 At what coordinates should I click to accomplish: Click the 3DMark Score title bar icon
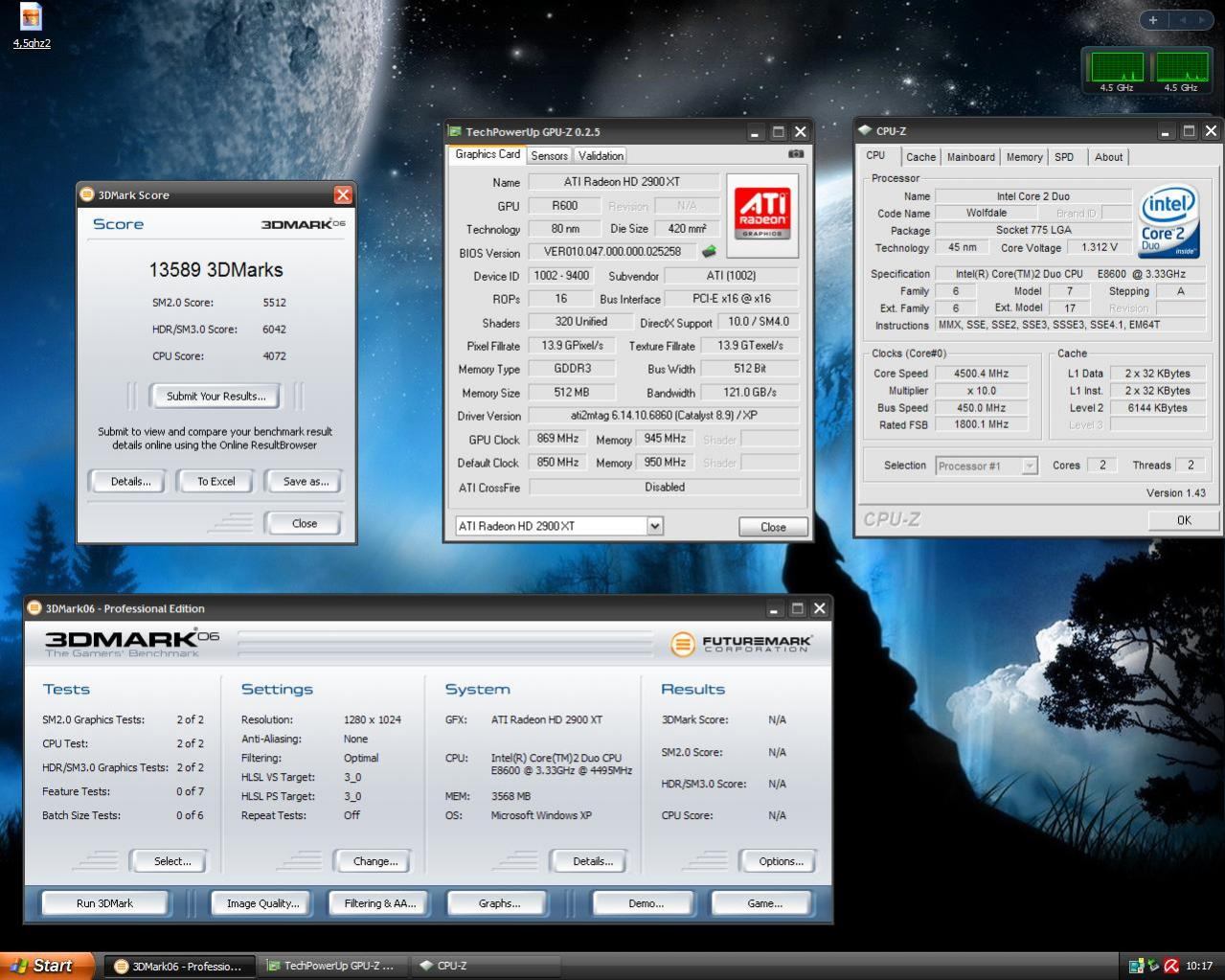[87, 194]
